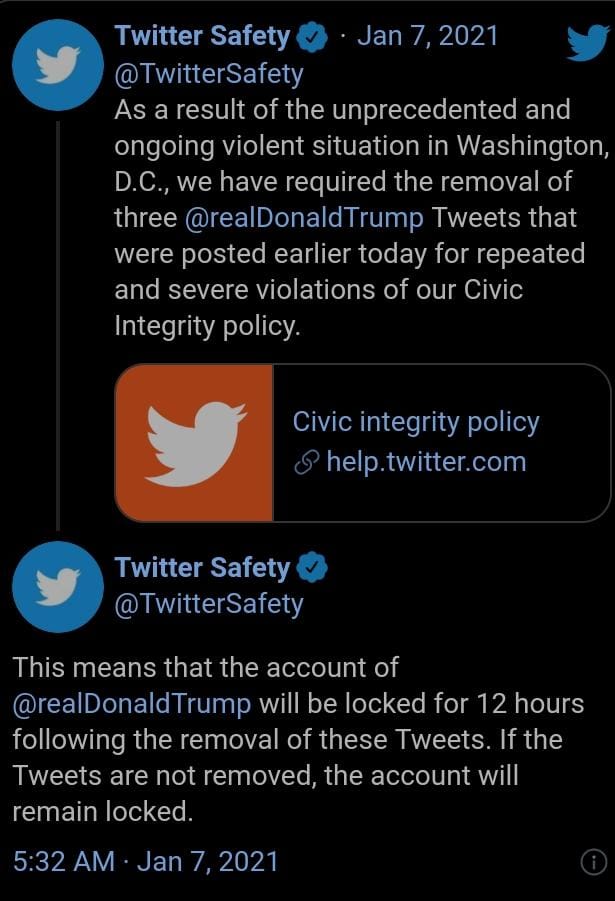Click the info icon at bottom right
The width and height of the screenshot is (615, 901).
[594, 862]
